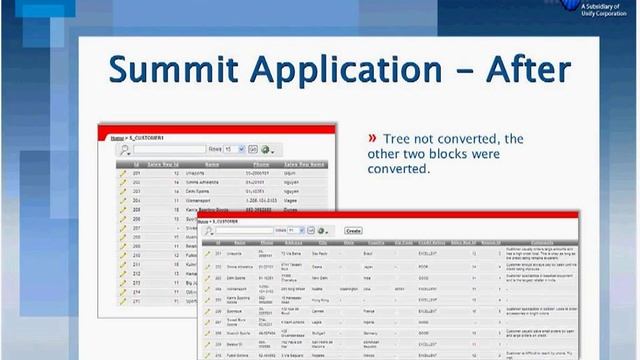Select 'Japan' country cell in front window
640x360 pixels.
pyautogui.click(x=368, y=267)
